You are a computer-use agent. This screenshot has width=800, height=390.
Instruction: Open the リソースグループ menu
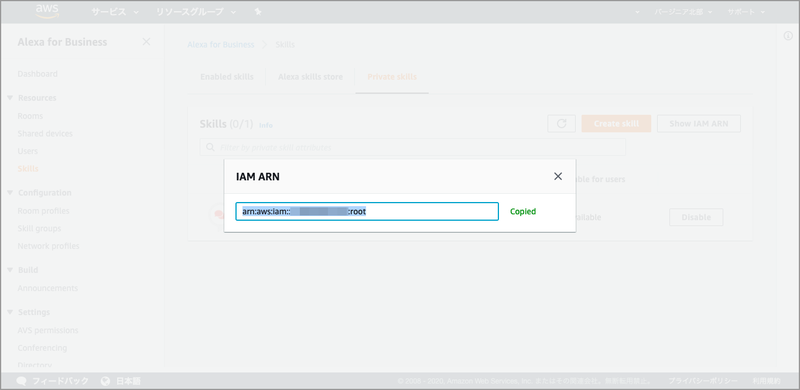pos(195,12)
